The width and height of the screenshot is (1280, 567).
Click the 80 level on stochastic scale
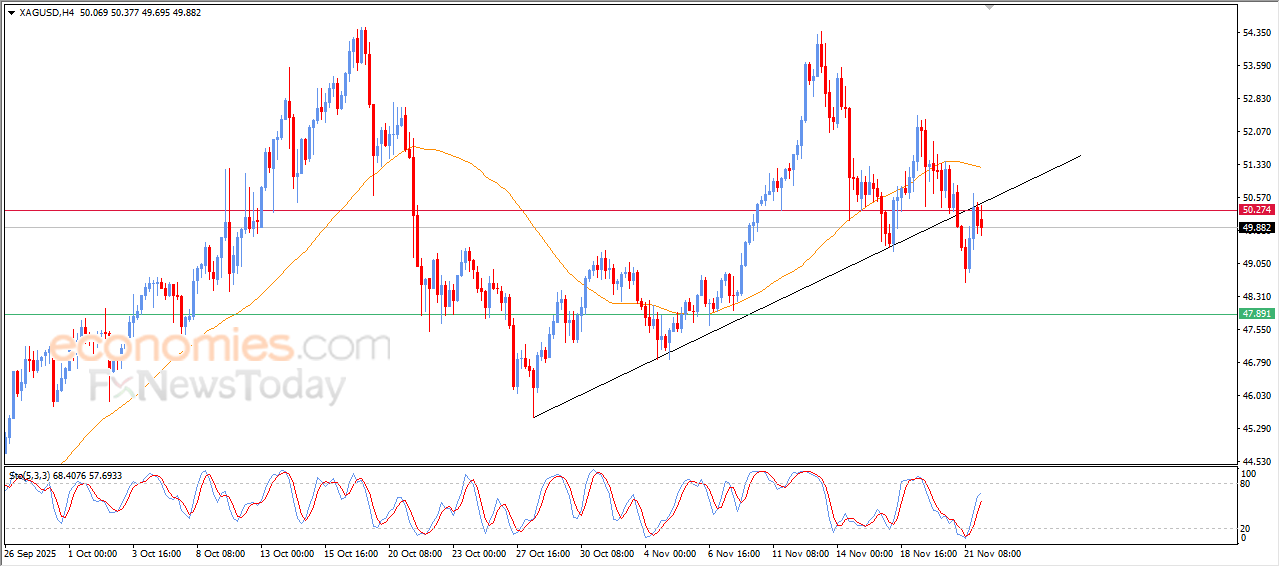coord(1245,484)
